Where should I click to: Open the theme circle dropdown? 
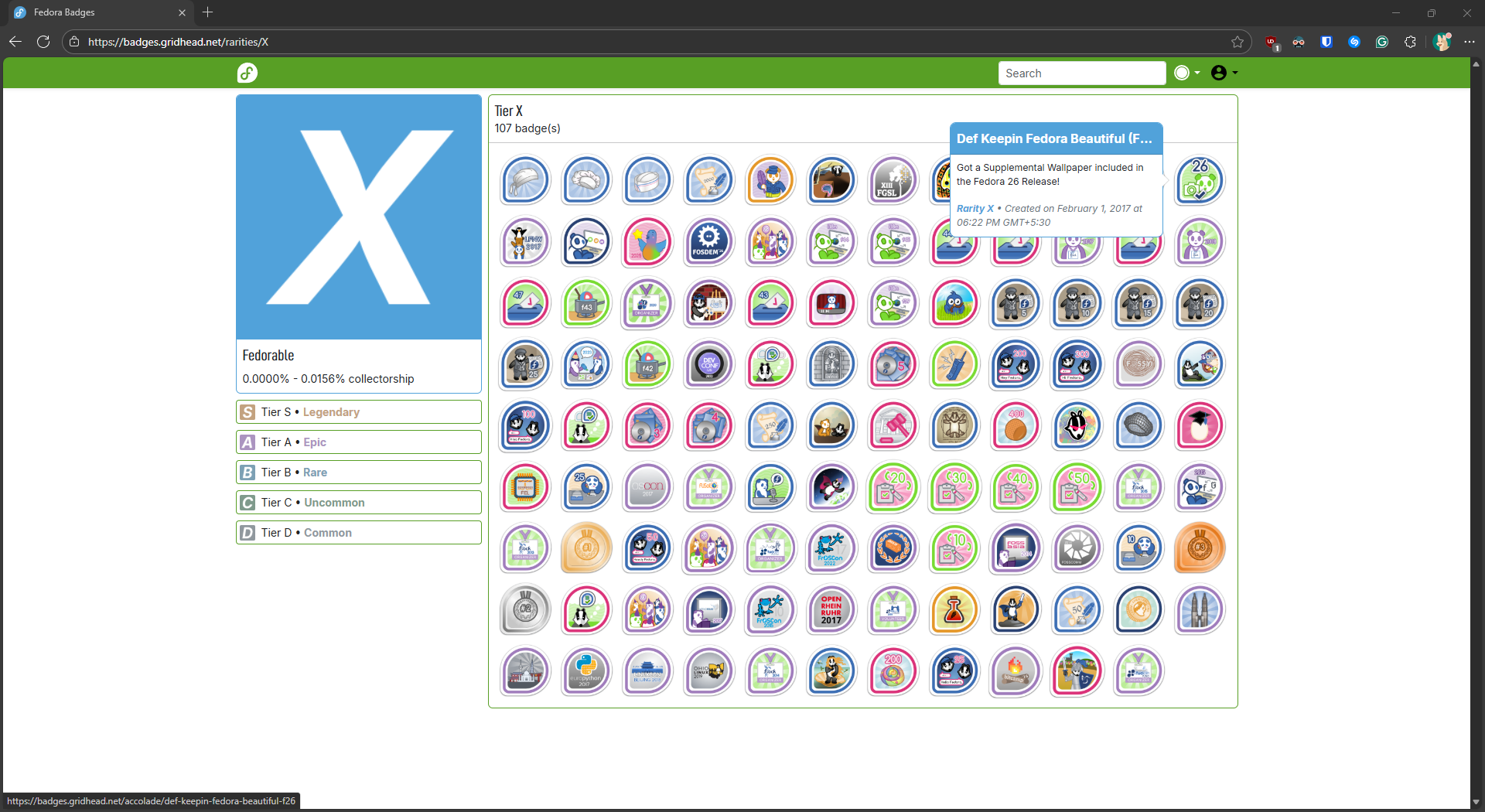click(x=1186, y=73)
